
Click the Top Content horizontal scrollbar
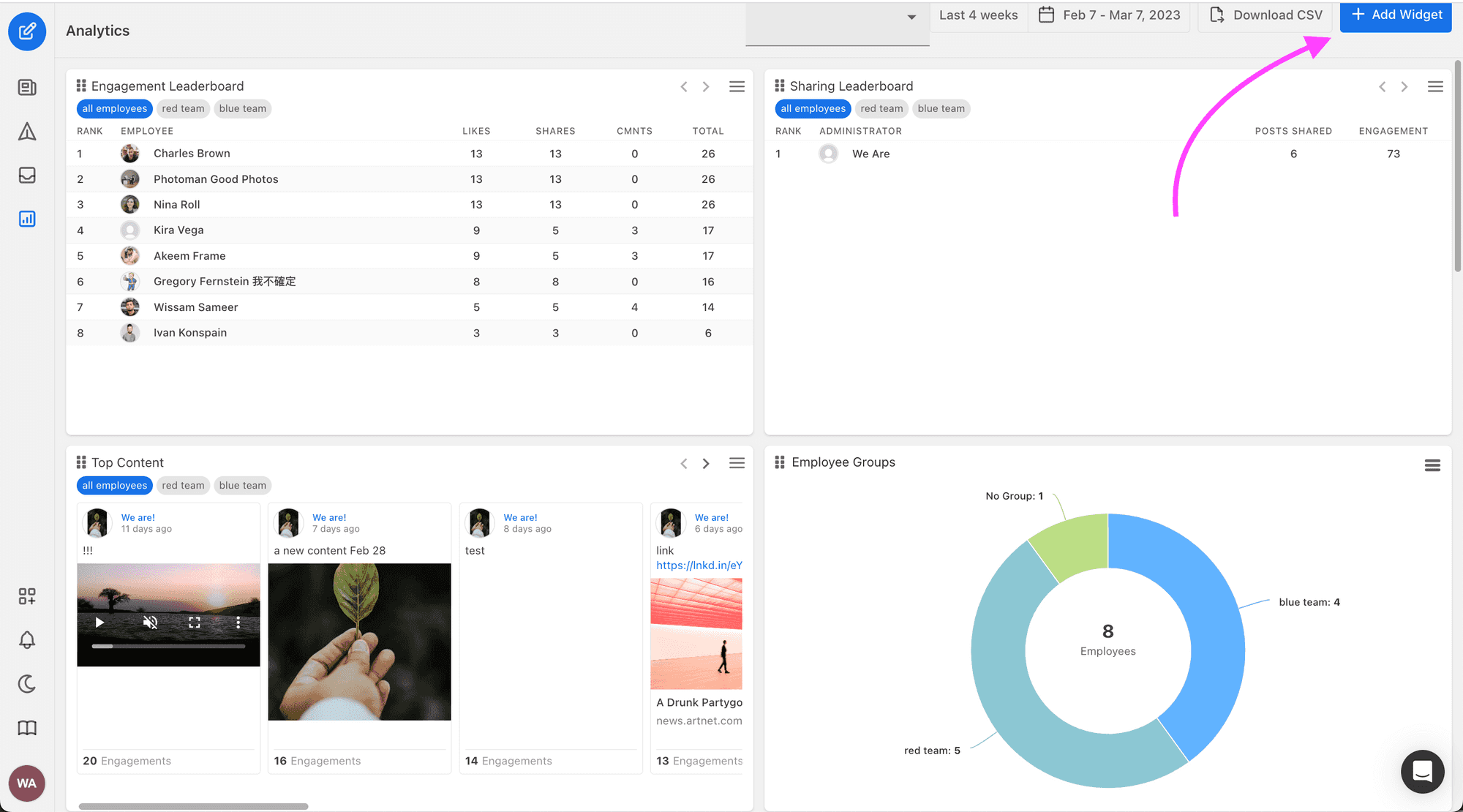coord(193,806)
